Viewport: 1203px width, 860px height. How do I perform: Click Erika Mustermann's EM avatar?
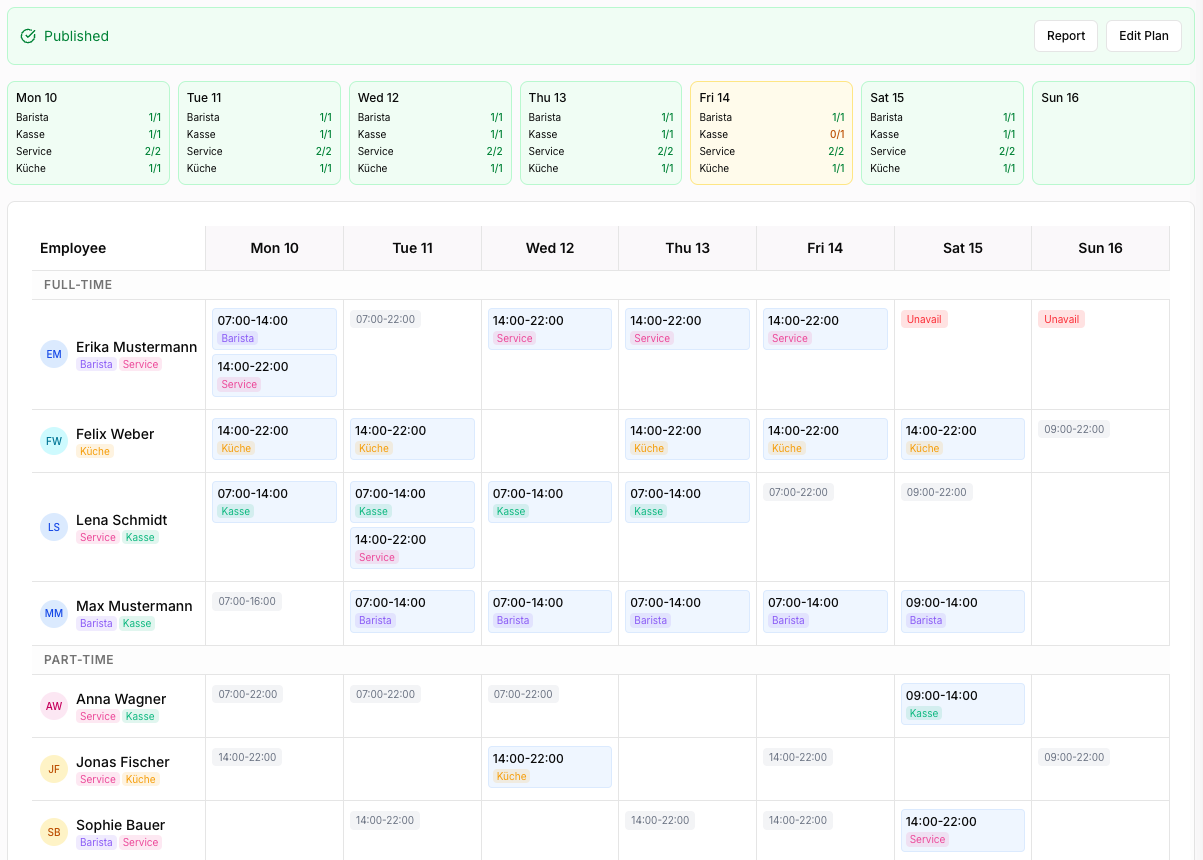point(54,354)
